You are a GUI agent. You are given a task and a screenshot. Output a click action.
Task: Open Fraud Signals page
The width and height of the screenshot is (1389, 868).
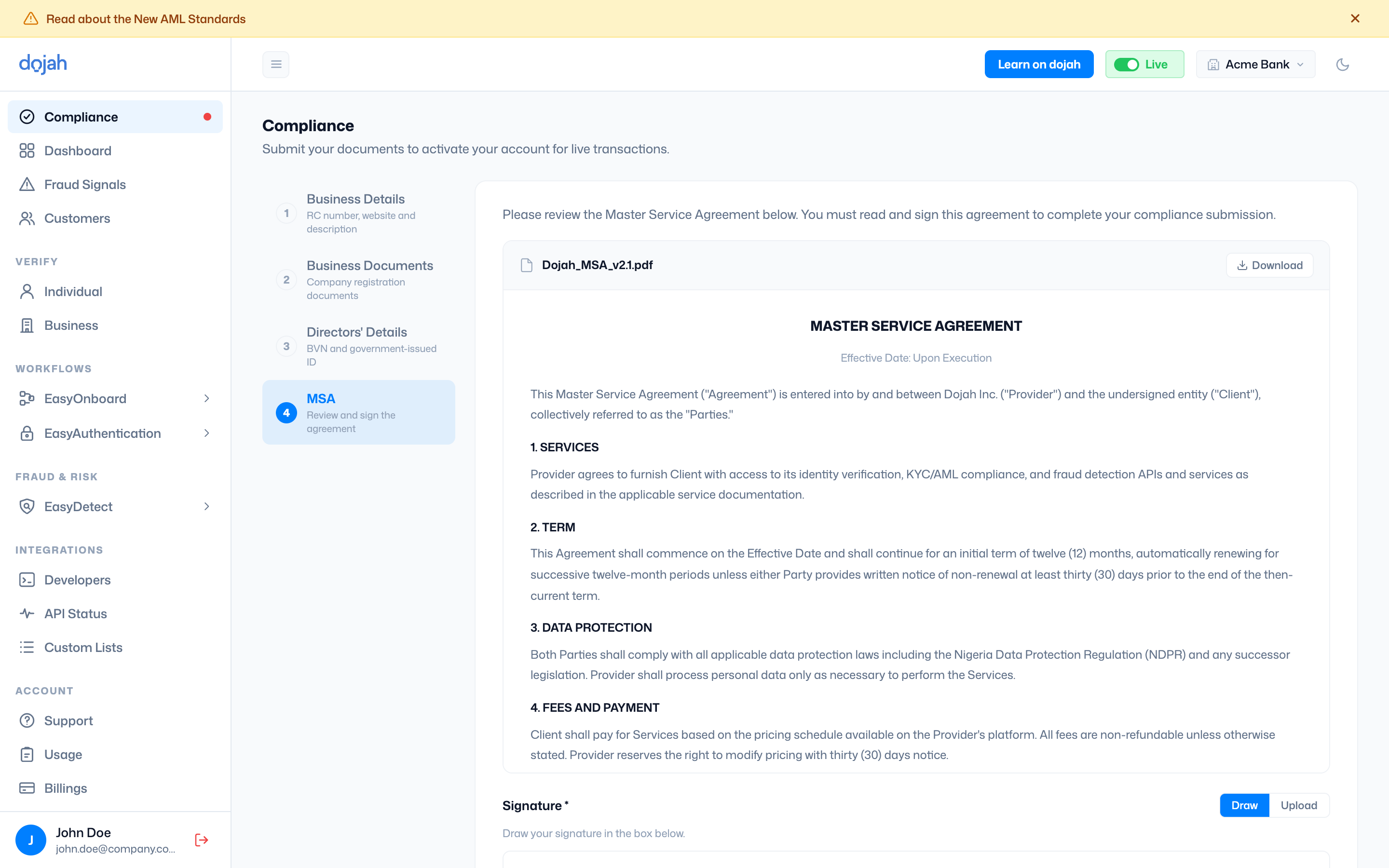click(x=115, y=184)
